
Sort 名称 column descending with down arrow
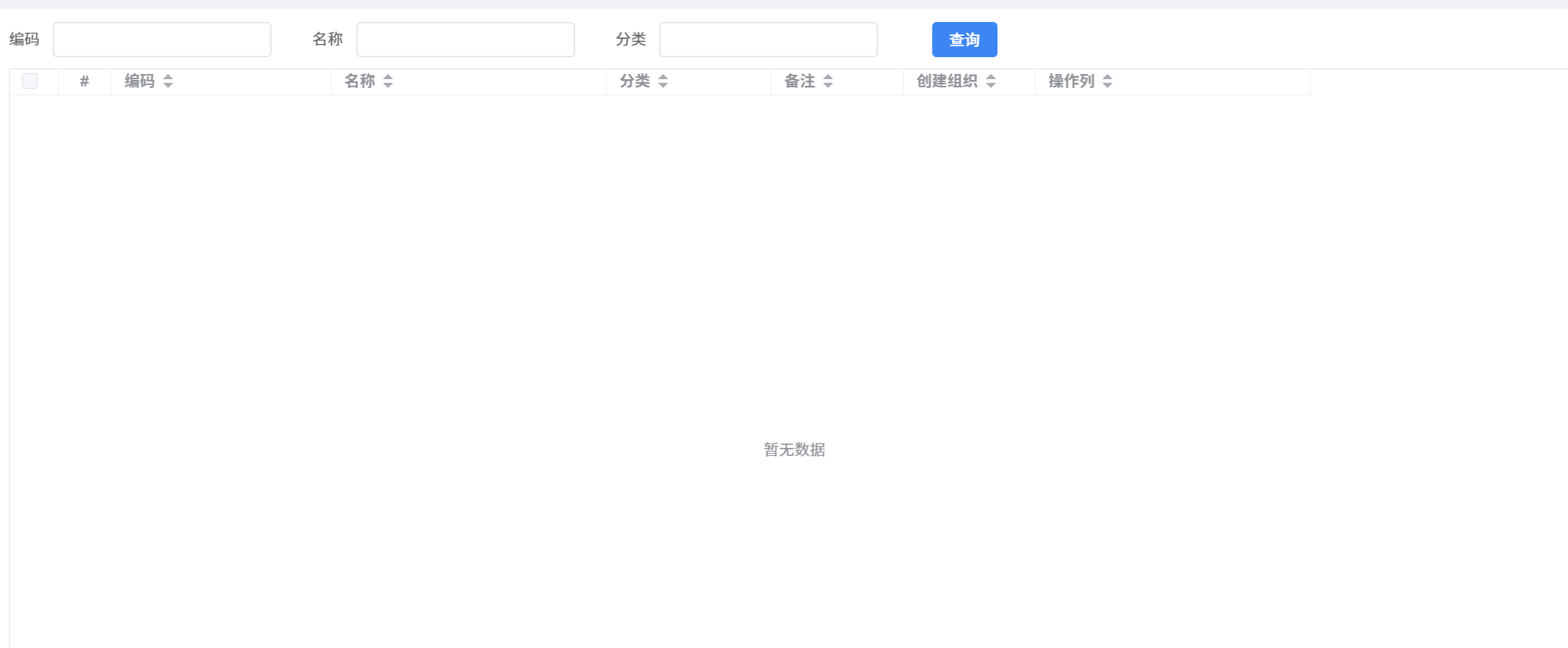click(x=388, y=86)
